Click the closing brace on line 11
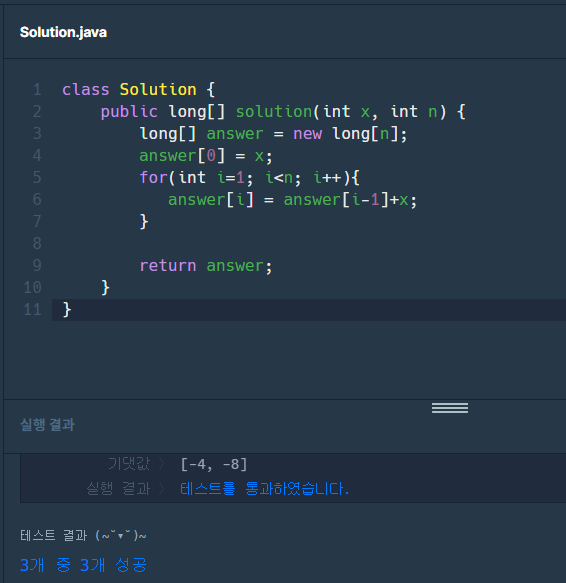The width and height of the screenshot is (566, 583). (x=67, y=310)
